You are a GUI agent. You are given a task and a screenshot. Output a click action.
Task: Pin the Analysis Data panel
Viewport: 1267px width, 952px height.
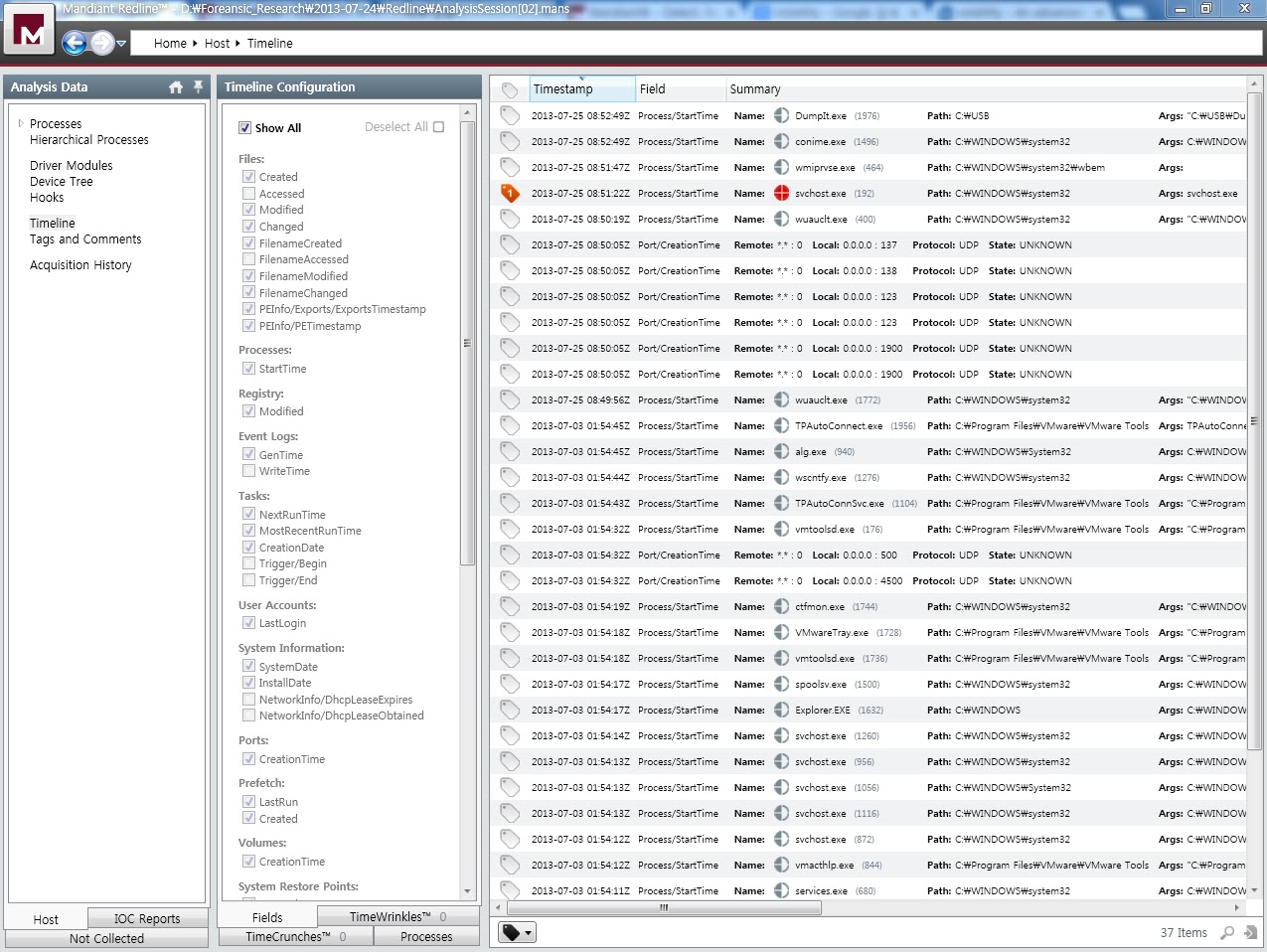point(198,87)
